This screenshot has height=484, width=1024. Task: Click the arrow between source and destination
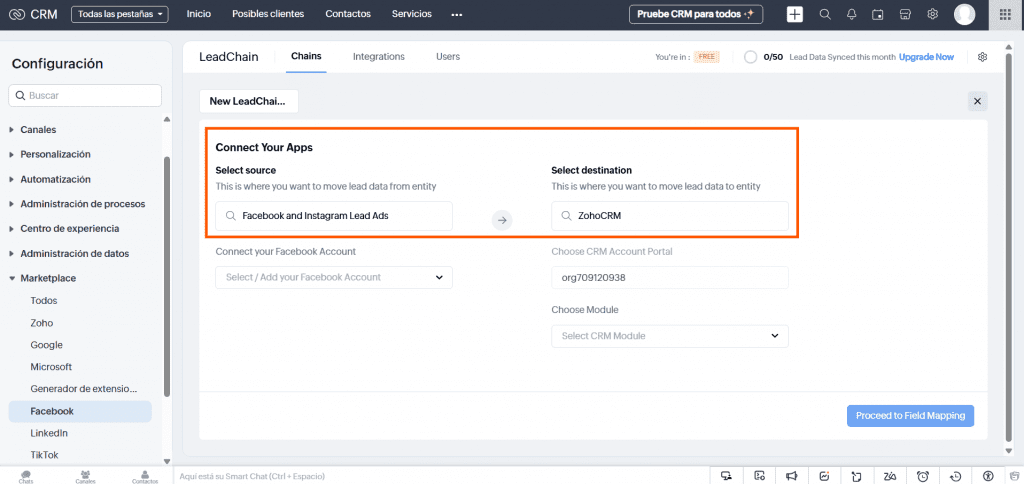click(x=502, y=220)
